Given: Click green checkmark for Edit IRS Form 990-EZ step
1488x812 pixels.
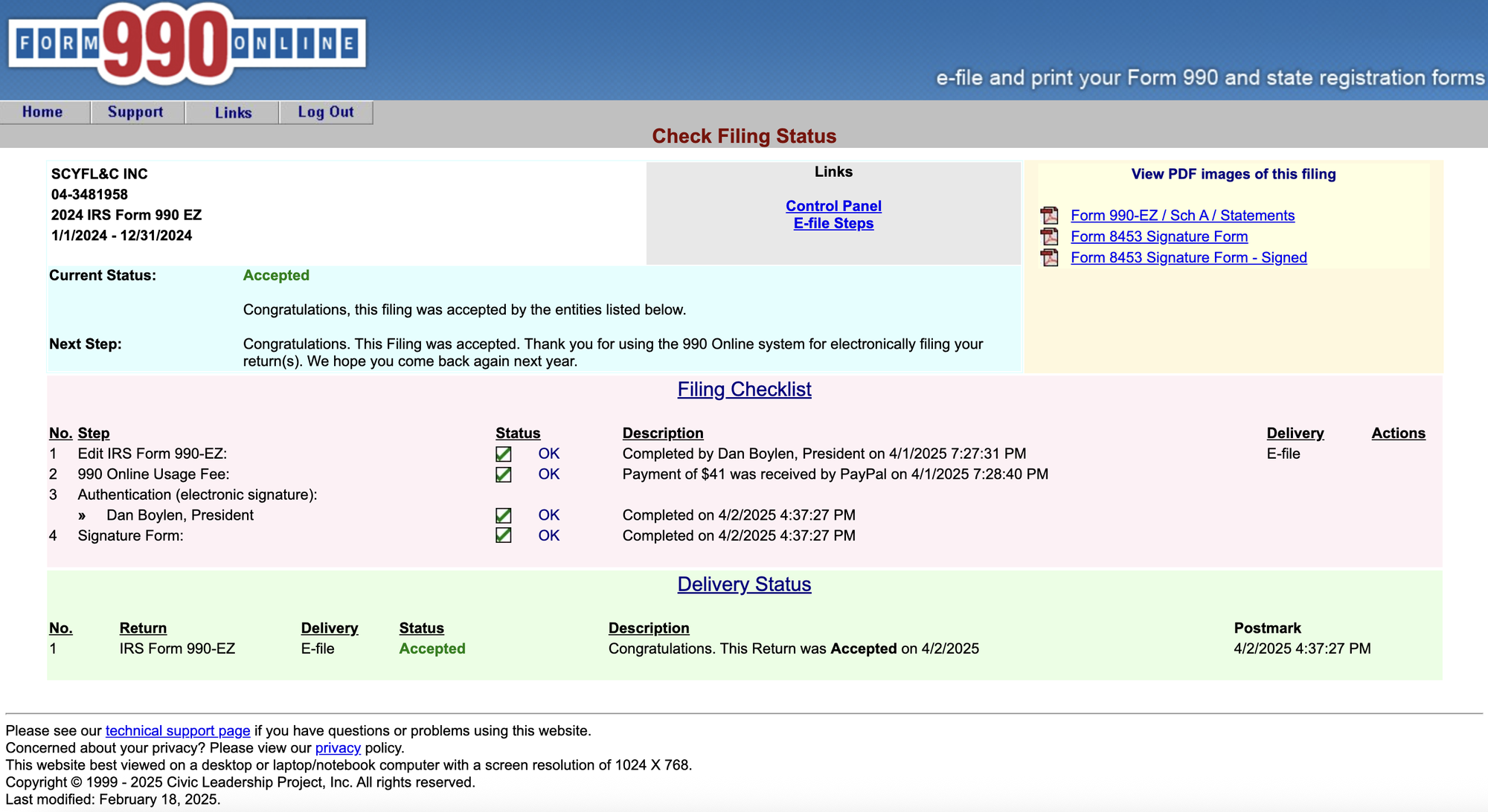Looking at the screenshot, I should pos(504,454).
